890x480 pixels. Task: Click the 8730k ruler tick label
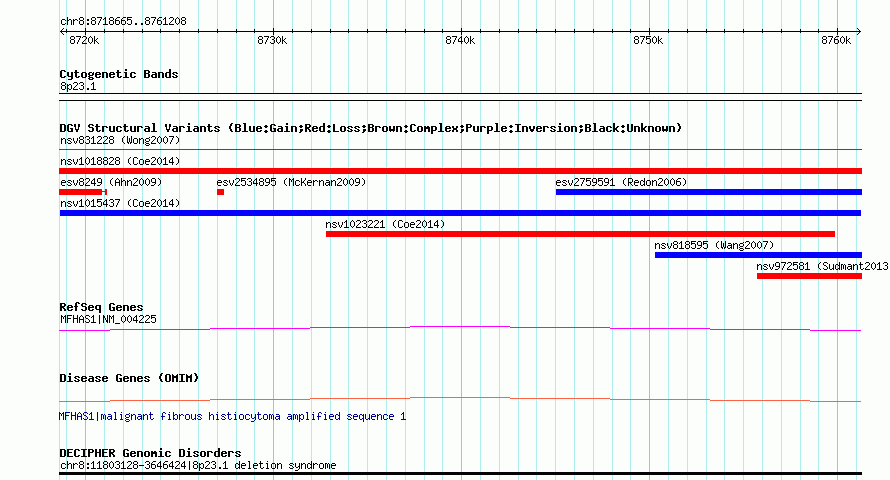pos(272,40)
